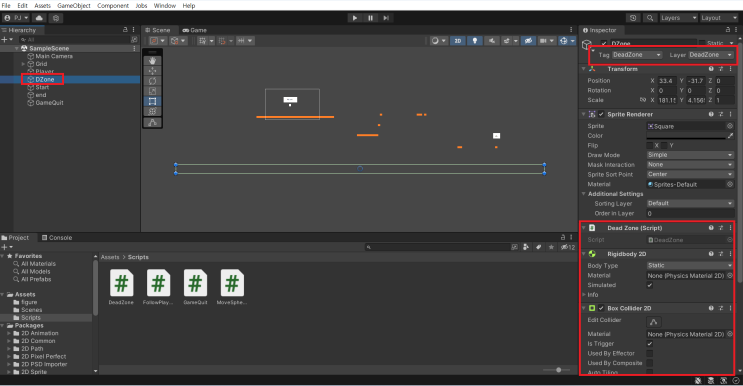This screenshot has height=386, width=743.
Task: Switch to the Console tab
Action: [57, 238]
